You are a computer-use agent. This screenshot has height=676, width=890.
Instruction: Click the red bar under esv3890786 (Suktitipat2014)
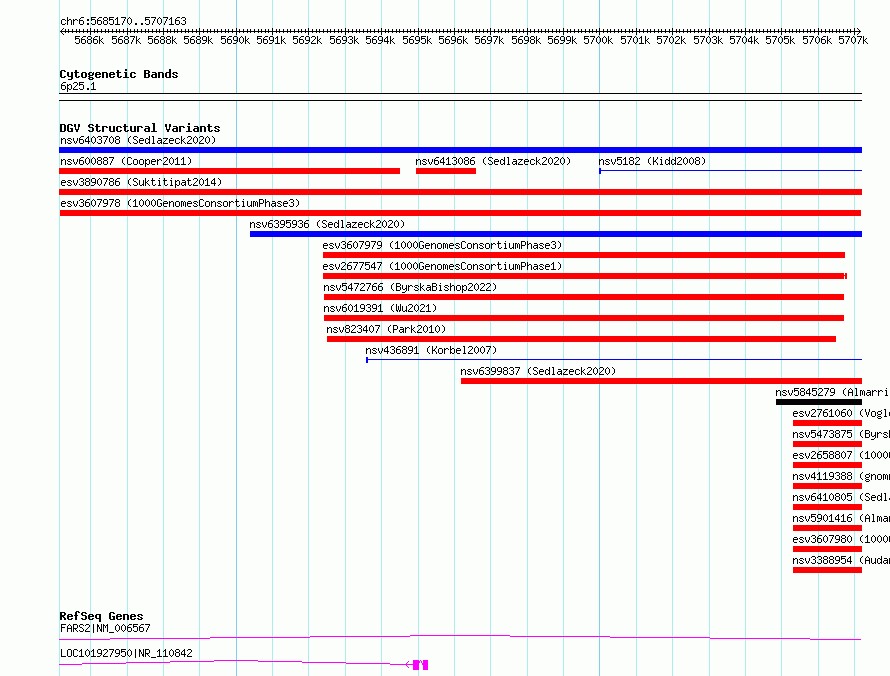(460, 192)
